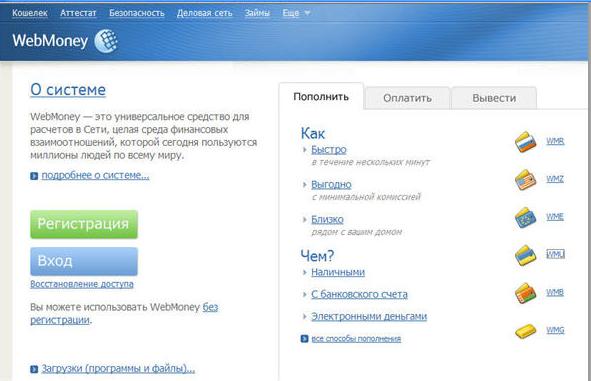The image size is (591, 381).
Task: Open the 'Электронными деньгами' link
Action: pos(369,317)
